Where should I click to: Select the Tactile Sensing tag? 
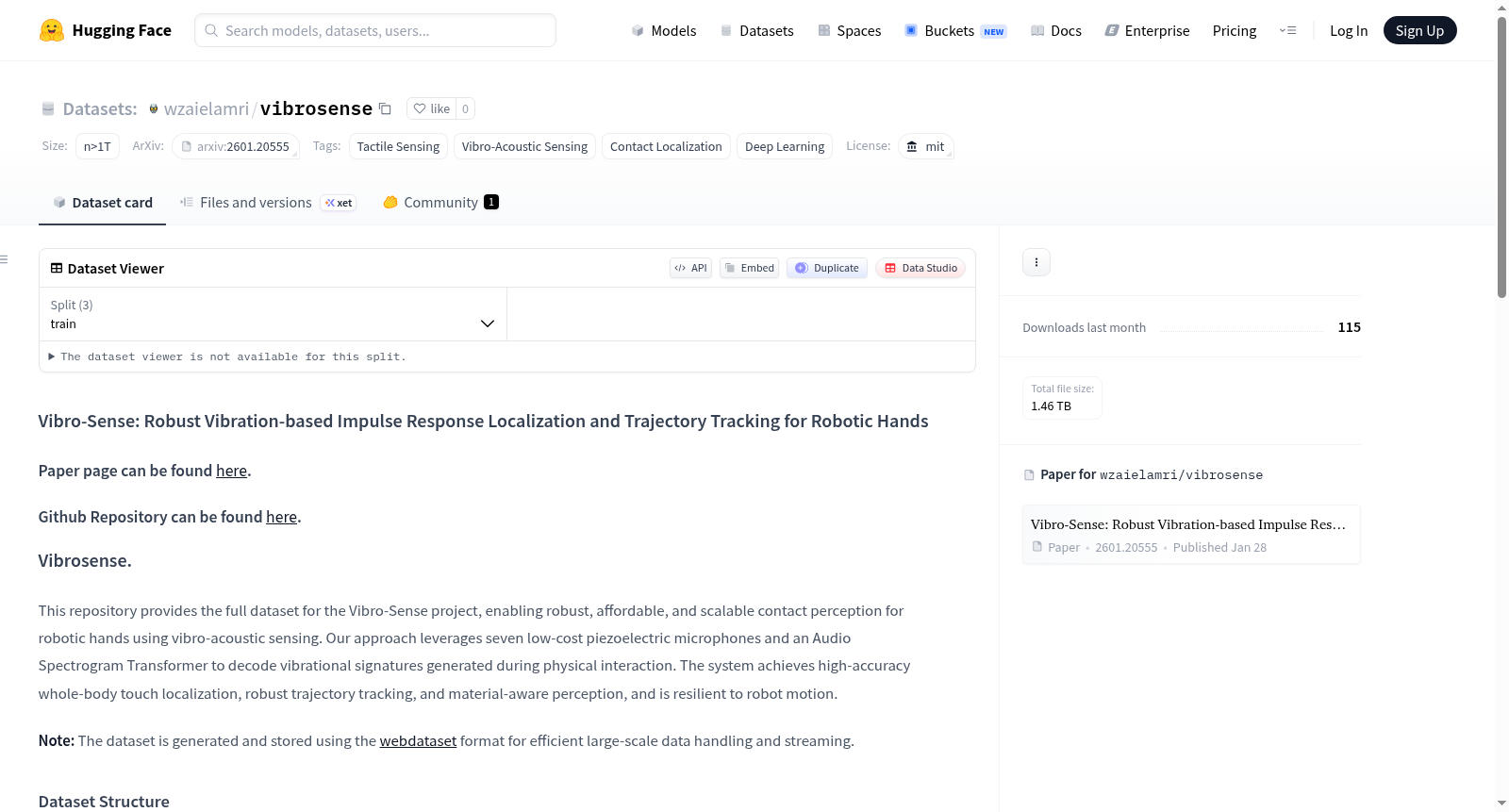point(398,146)
